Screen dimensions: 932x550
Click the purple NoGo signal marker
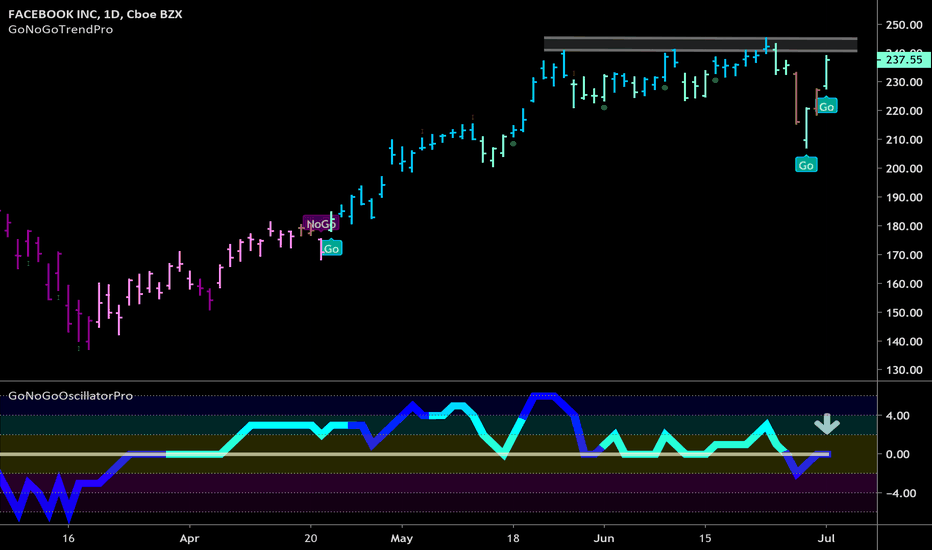pos(320,224)
